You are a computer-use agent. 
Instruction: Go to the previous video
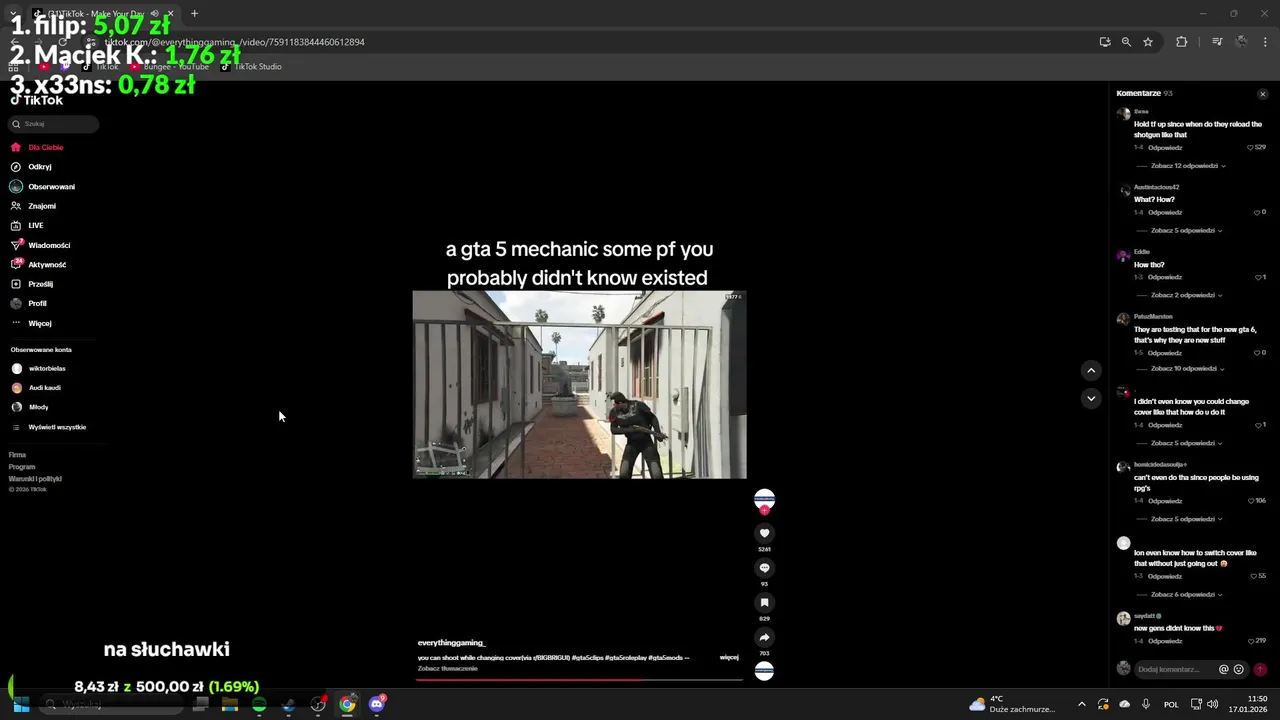(x=1091, y=370)
